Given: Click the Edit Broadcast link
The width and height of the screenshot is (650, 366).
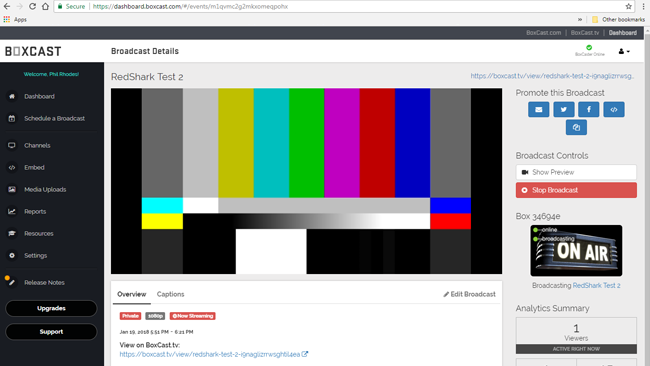Looking at the screenshot, I should tap(469, 294).
